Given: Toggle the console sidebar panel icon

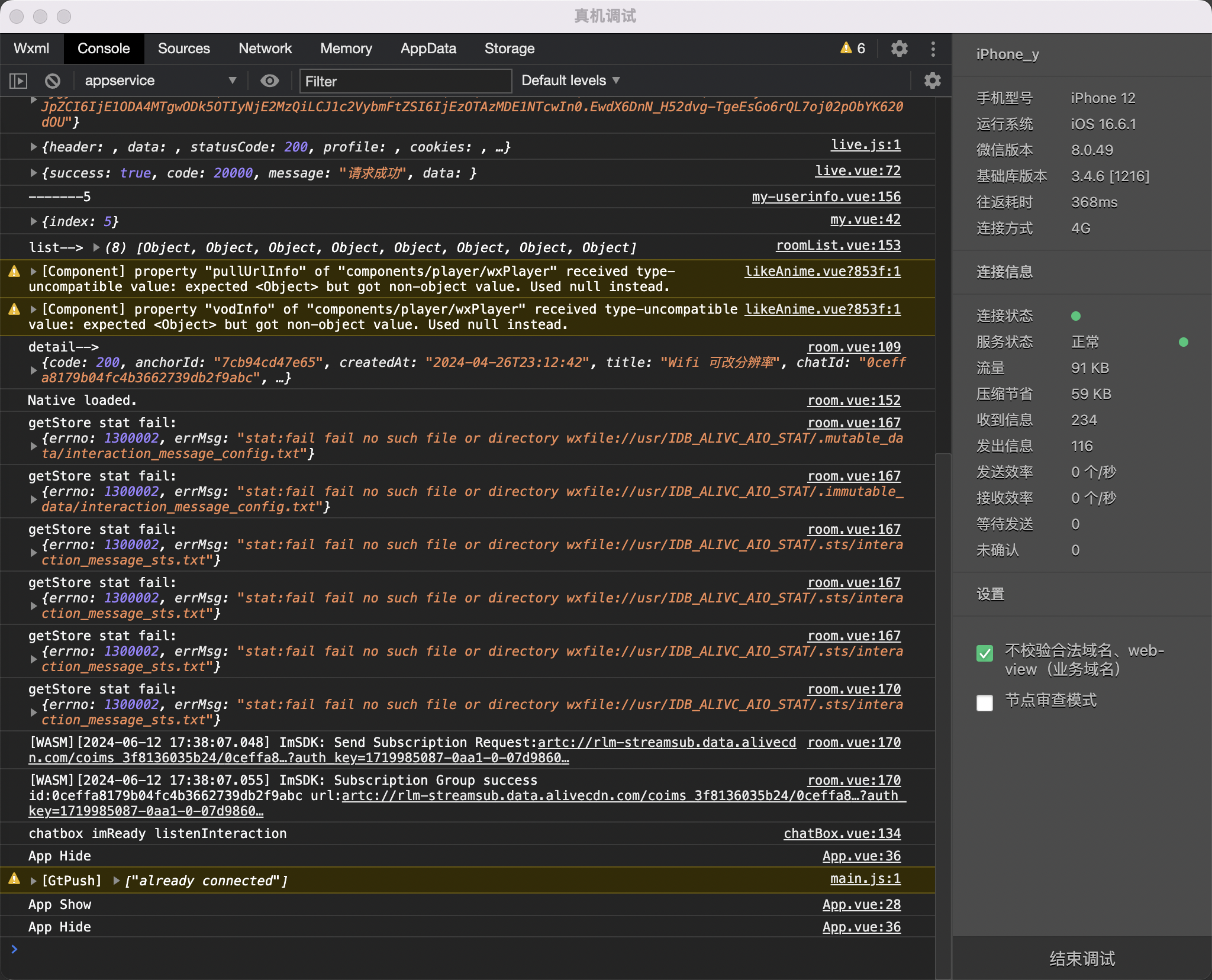Looking at the screenshot, I should (x=18, y=80).
